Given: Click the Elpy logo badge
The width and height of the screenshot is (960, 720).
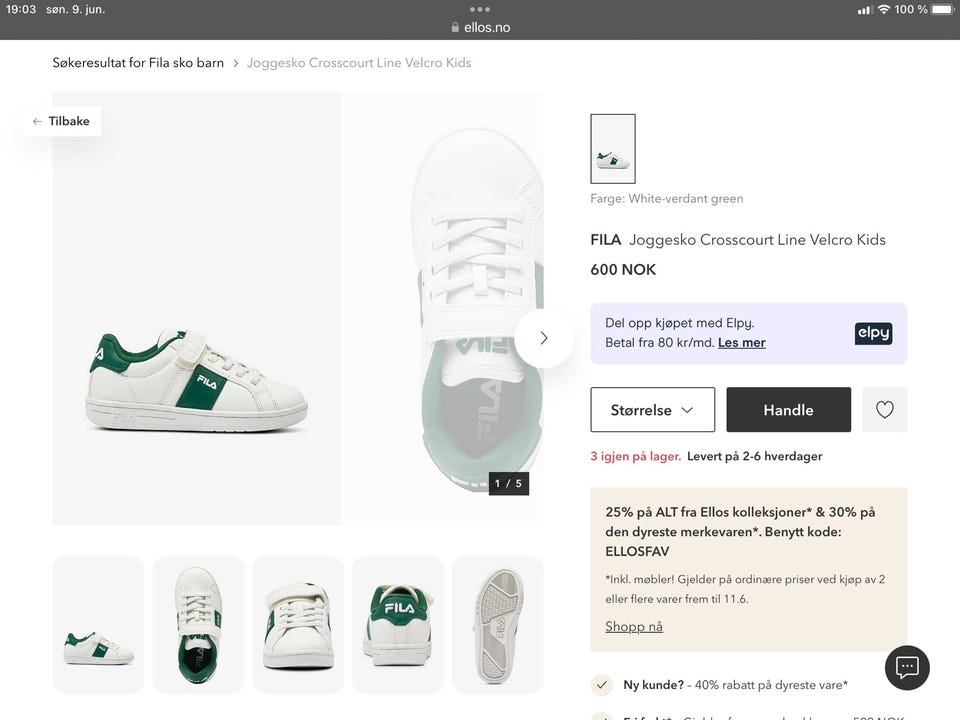Looking at the screenshot, I should pyautogui.click(x=873, y=334).
